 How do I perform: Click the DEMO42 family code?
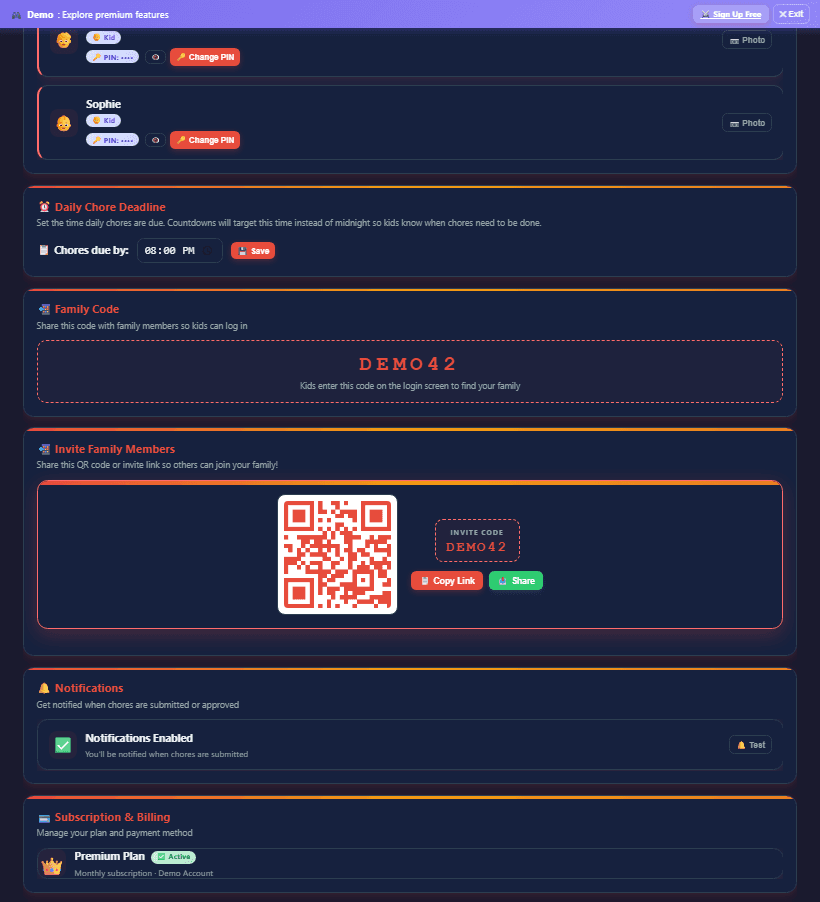click(408, 364)
